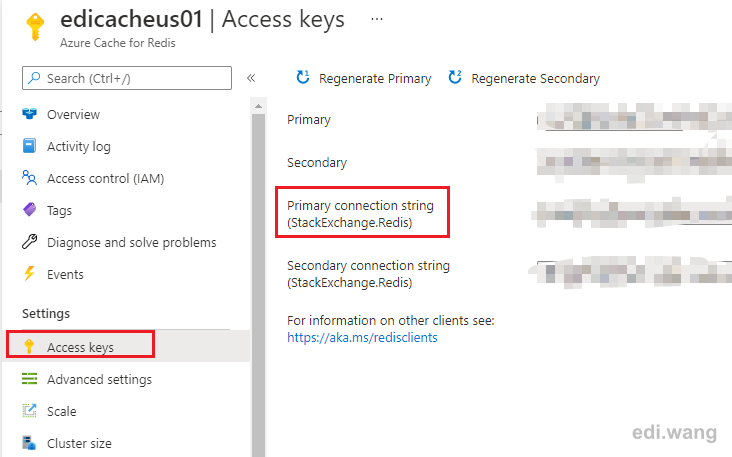This screenshot has width=732, height=457.
Task: Click the Access control people icon
Action: (x=29, y=178)
